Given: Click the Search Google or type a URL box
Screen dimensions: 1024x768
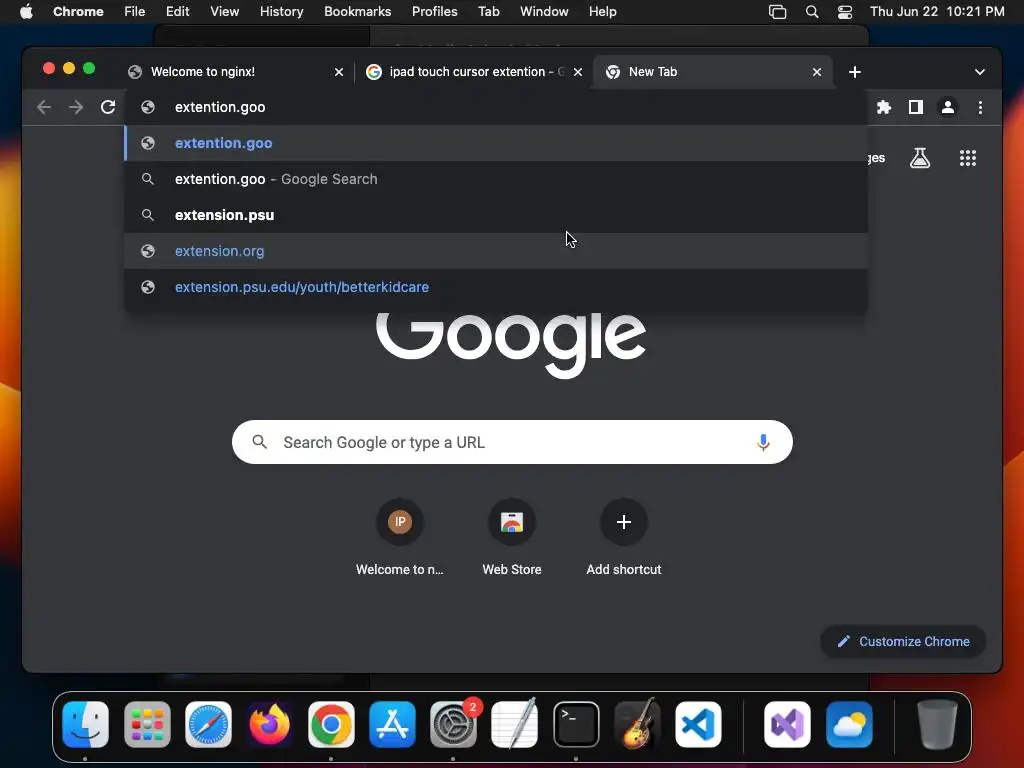Looking at the screenshot, I should pyautogui.click(x=512, y=442).
